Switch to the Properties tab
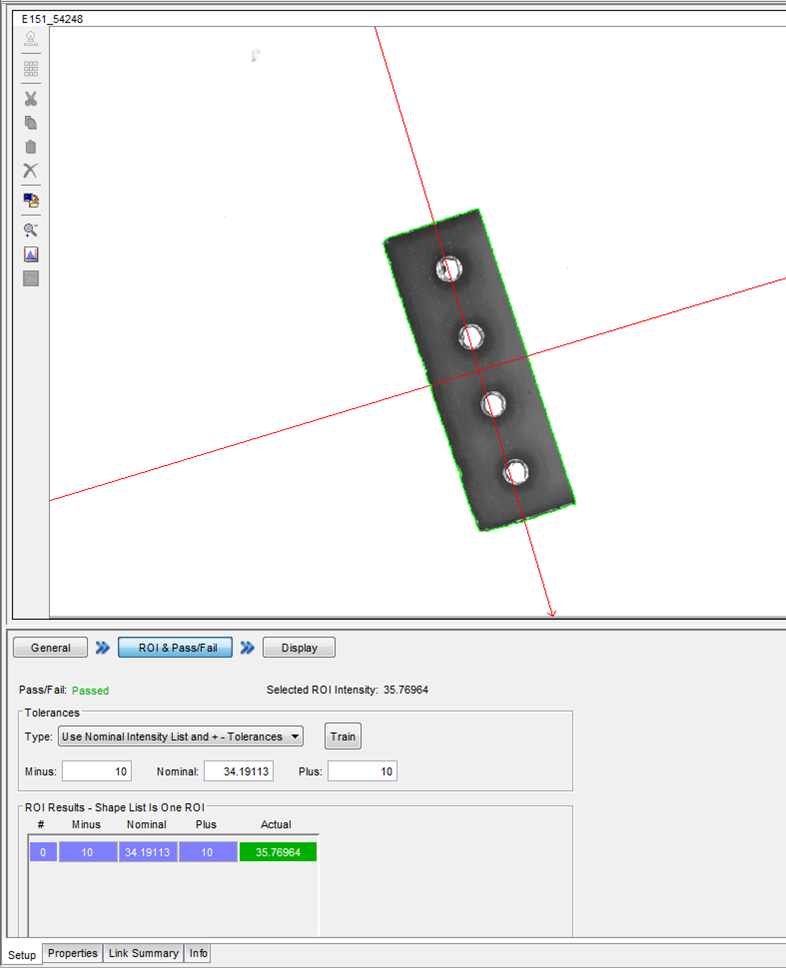 click(73, 953)
